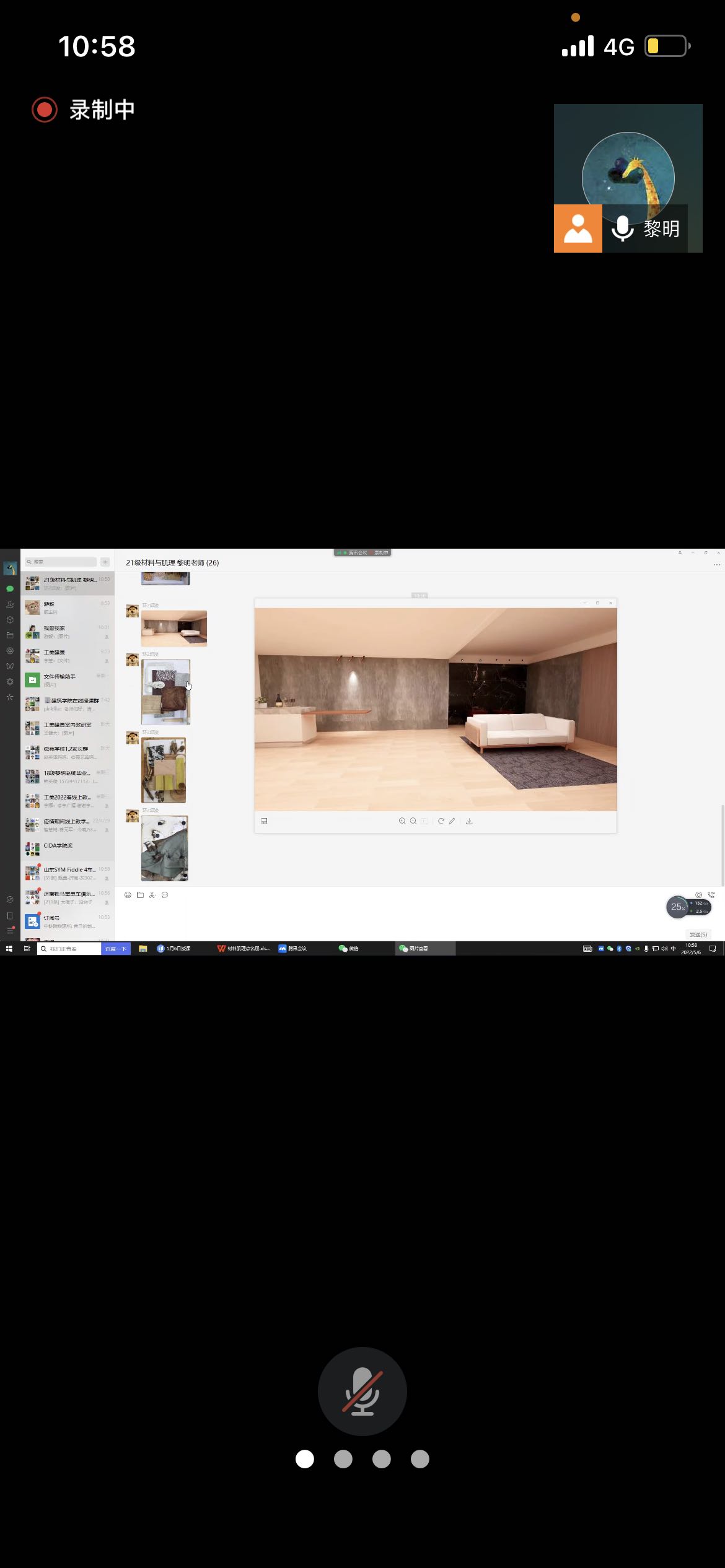
Task: Open the three-dot chat info menu
Action: tap(716, 565)
